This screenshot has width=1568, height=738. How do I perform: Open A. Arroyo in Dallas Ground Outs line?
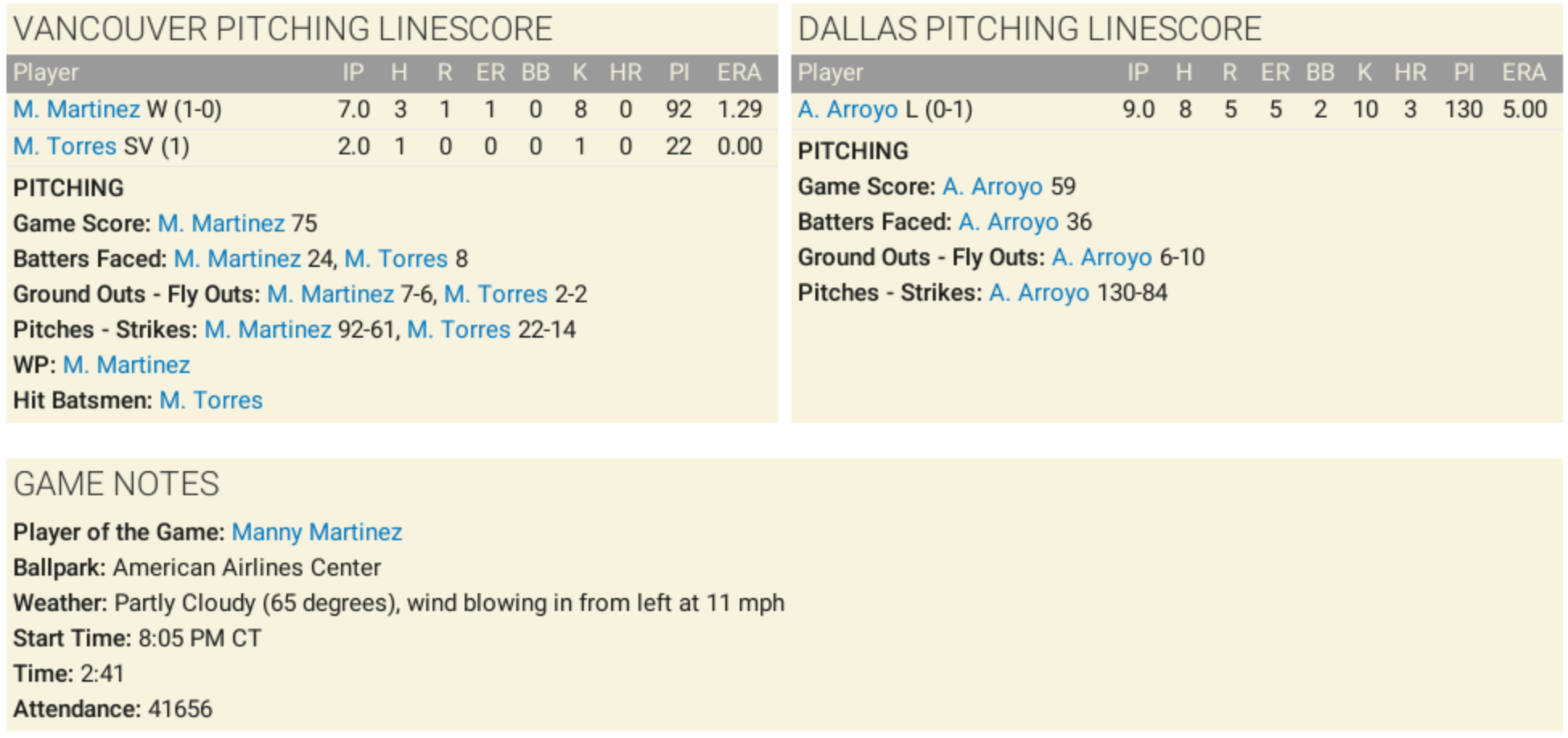[x=1102, y=257]
